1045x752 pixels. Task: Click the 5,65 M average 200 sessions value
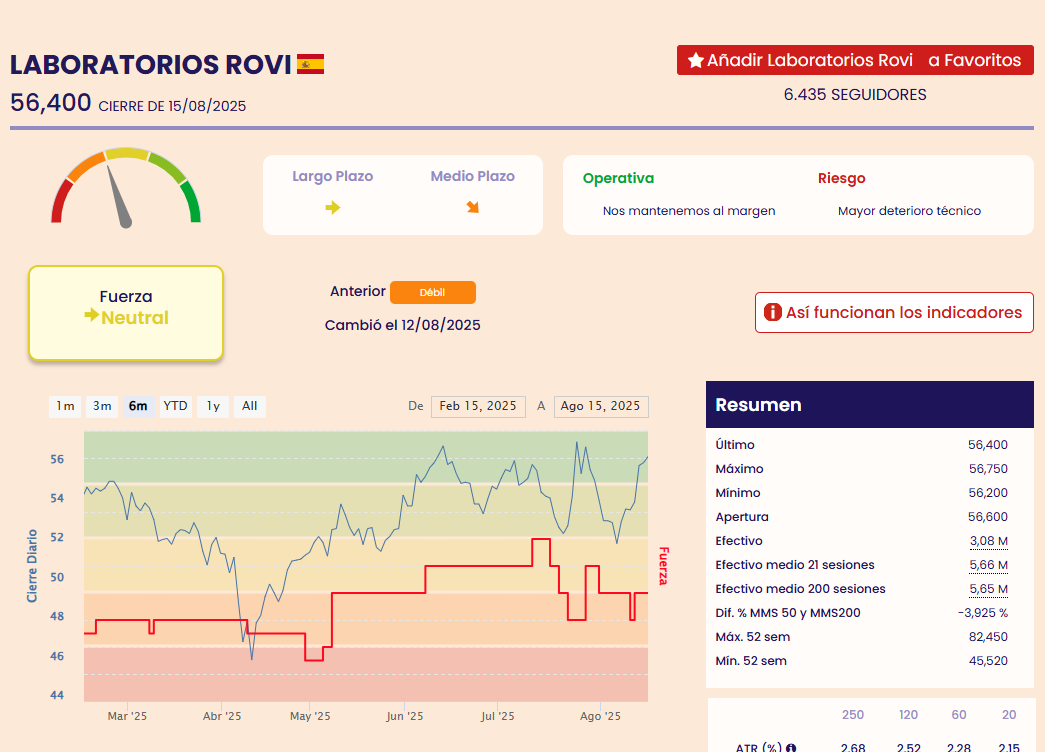point(989,589)
